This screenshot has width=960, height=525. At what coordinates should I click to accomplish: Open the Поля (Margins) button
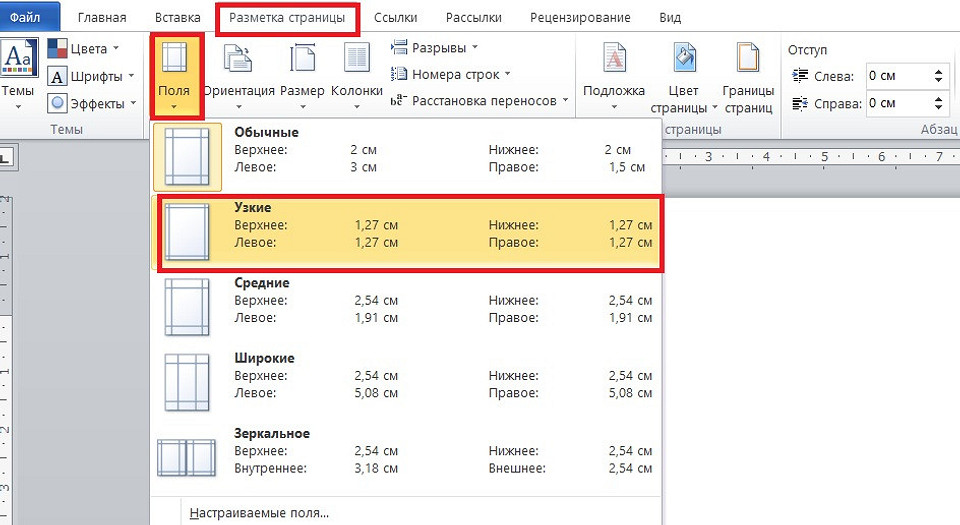pos(176,75)
